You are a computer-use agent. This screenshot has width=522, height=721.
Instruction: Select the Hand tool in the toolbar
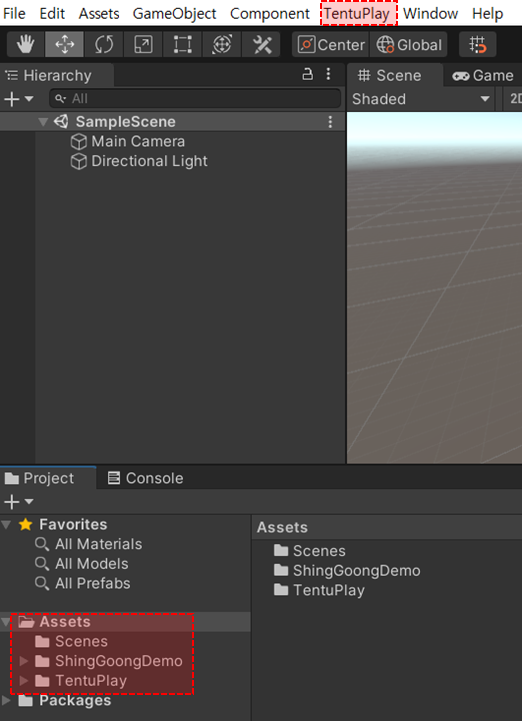pos(26,45)
